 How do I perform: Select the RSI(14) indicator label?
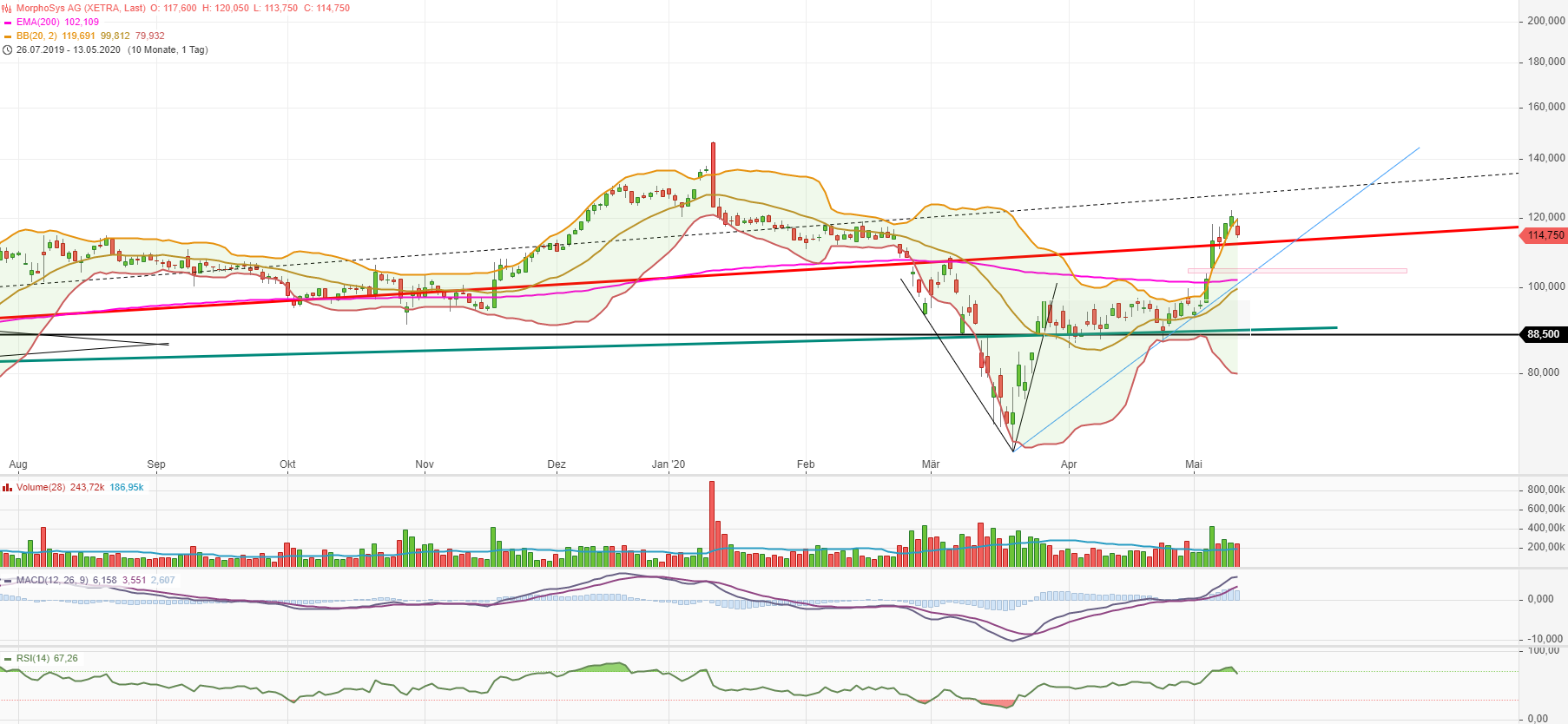pos(33,658)
